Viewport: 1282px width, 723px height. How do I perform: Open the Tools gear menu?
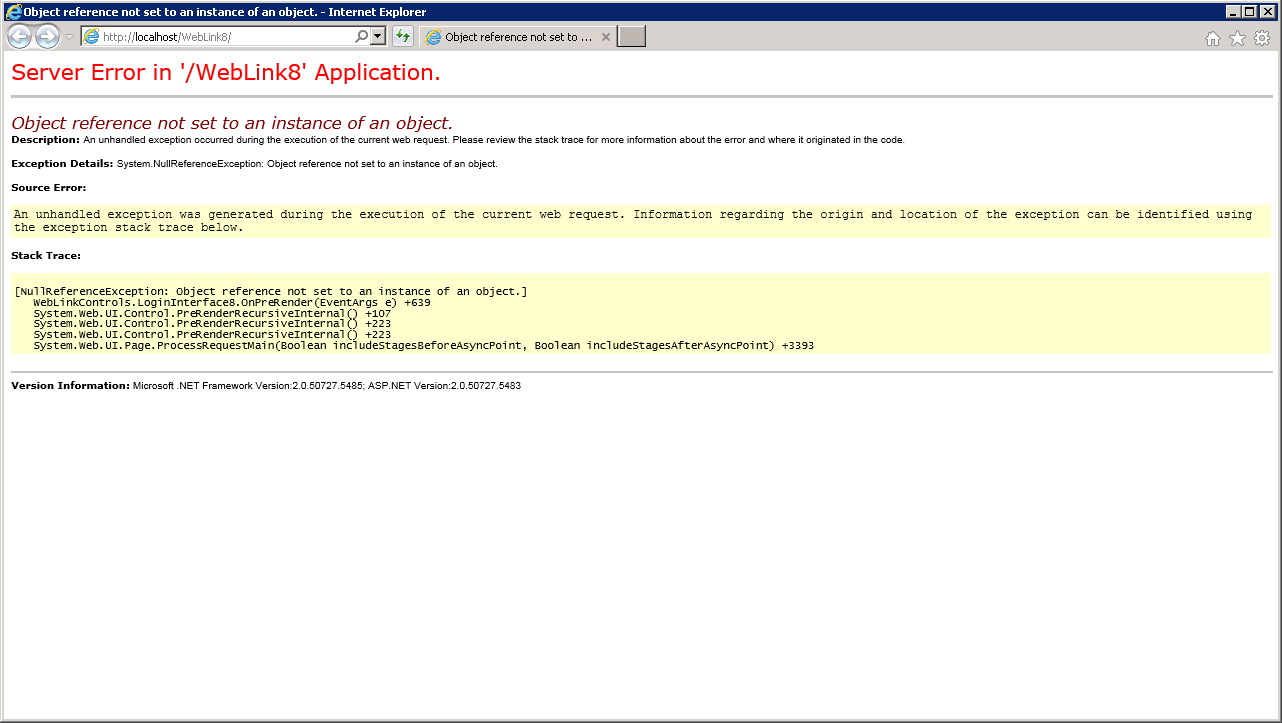[x=1262, y=38]
